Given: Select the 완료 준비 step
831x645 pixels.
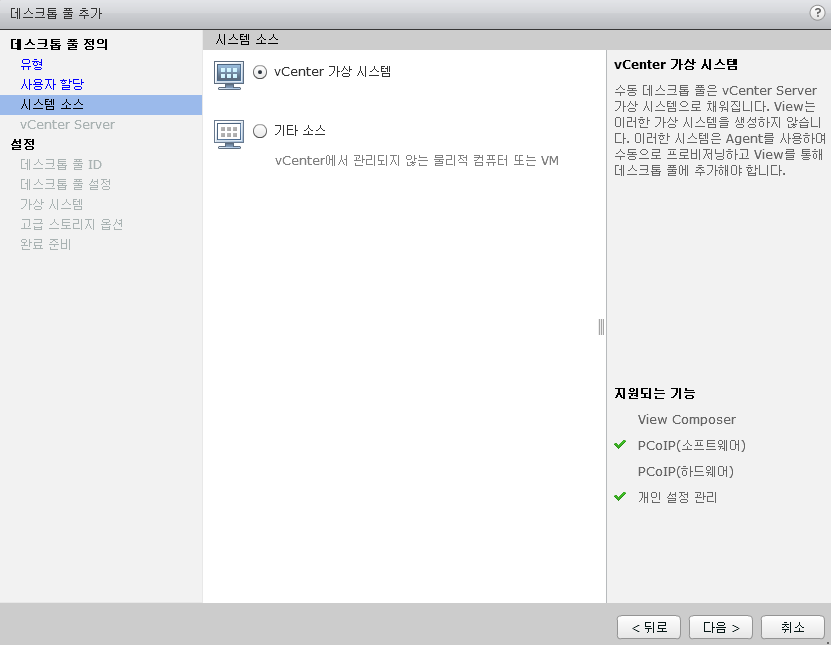Looking at the screenshot, I should click(46, 244).
